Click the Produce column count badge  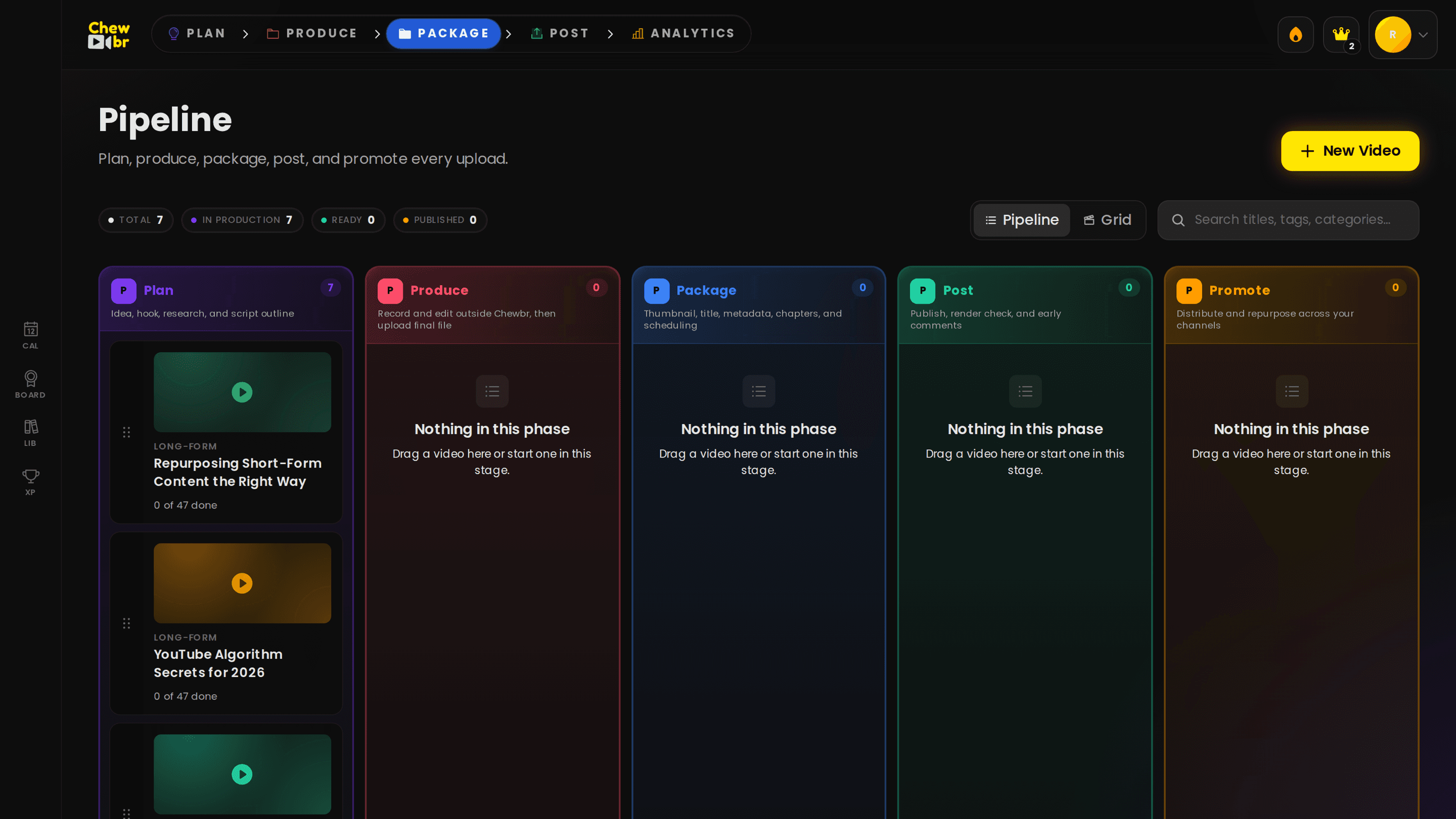pos(597,288)
